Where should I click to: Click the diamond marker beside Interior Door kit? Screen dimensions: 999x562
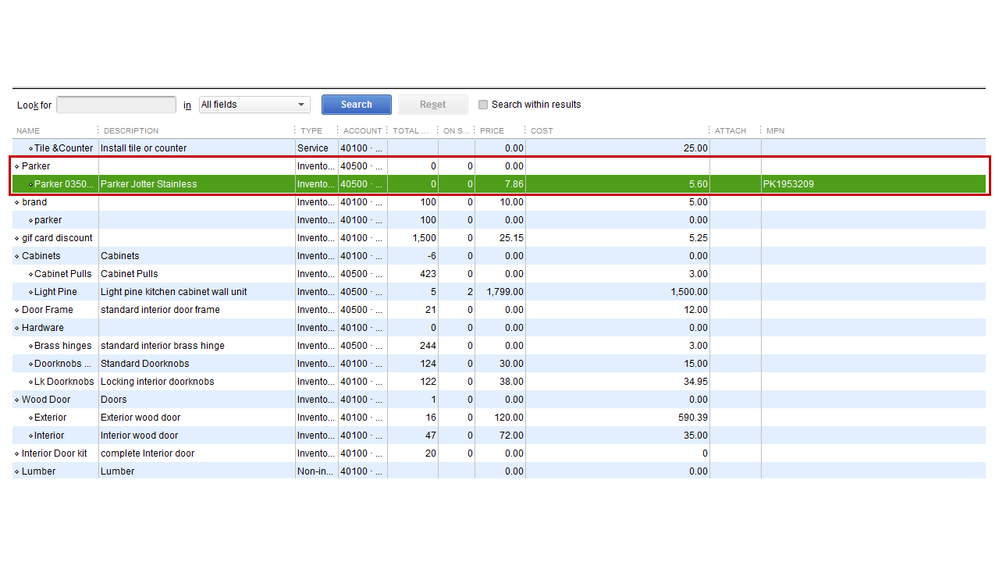pyautogui.click(x=17, y=454)
